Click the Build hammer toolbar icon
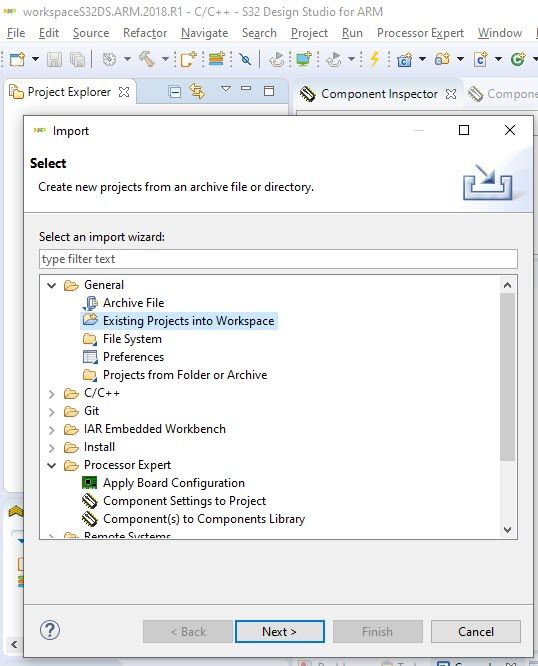The height and width of the screenshot is (666, 538). click(x=146, y=59)
